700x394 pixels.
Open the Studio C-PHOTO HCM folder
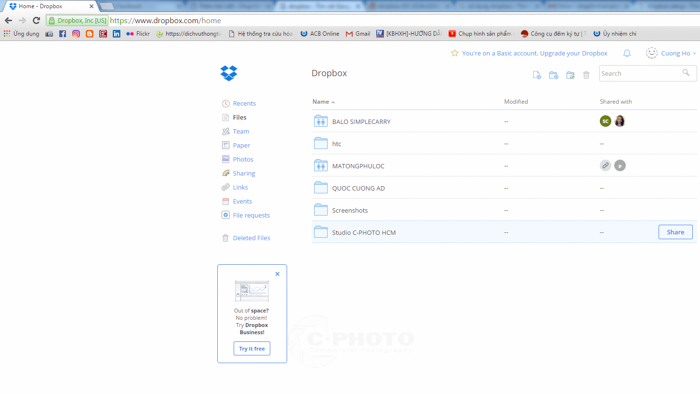pyautogui.click(x=364, y=232)
